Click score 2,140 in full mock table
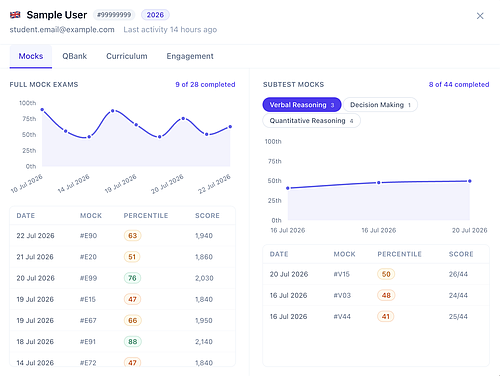 point(204,342)
